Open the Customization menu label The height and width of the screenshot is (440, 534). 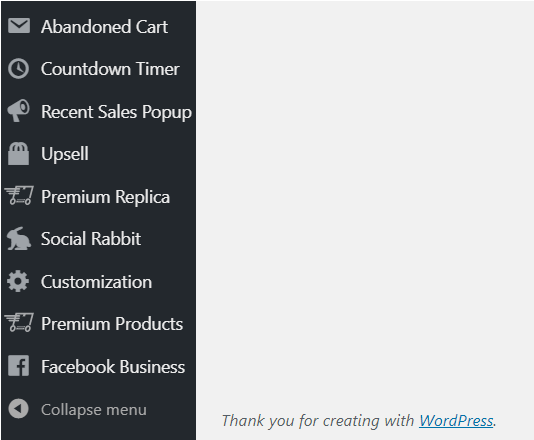(x=96, y=282)
